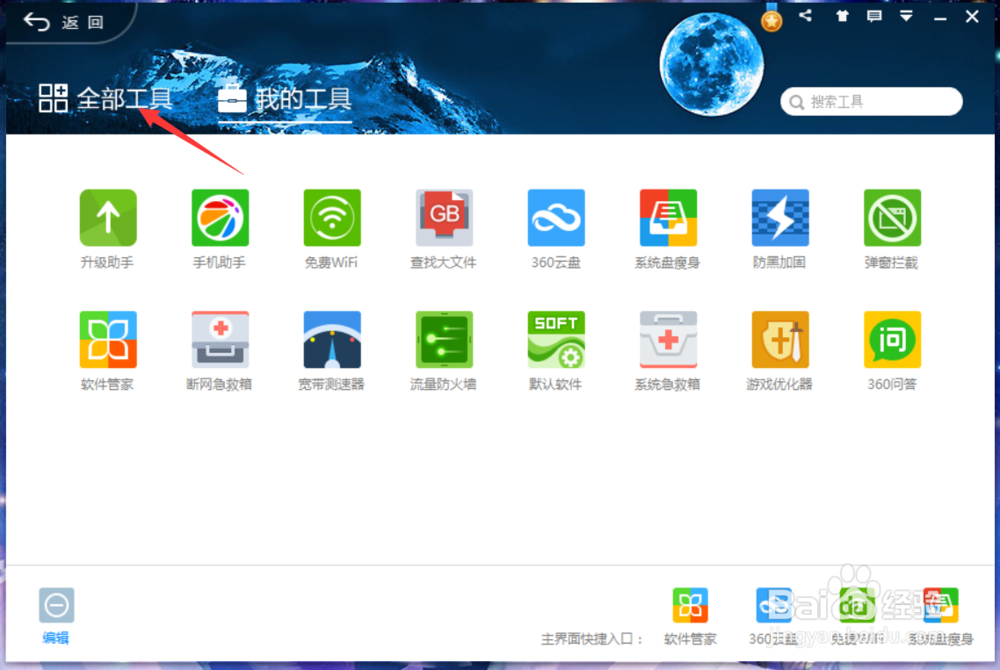
Task: Launch the 弹窗拦截 popup blocker
Action: point(892,217)
